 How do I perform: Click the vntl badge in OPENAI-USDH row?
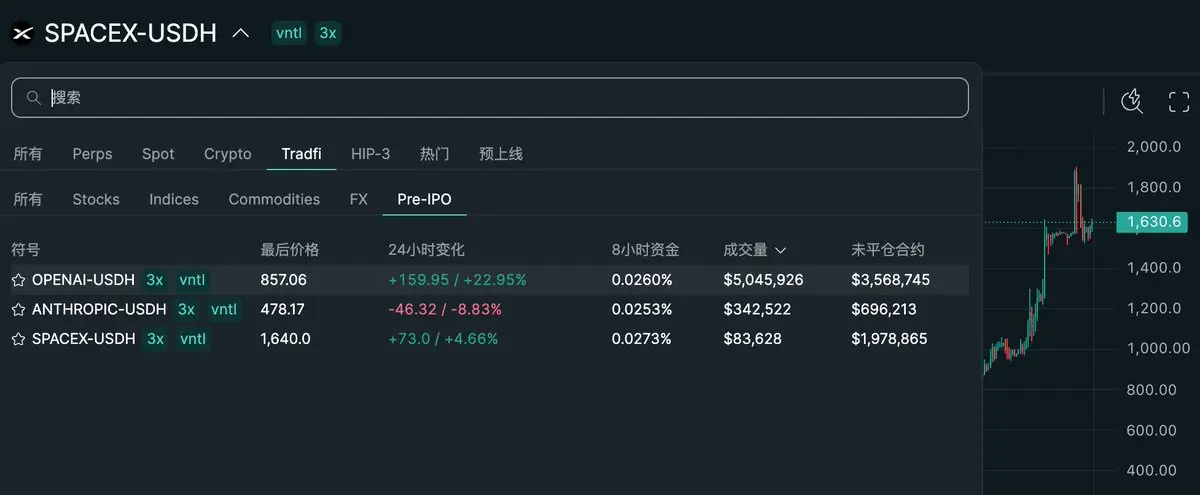[193, 280]
